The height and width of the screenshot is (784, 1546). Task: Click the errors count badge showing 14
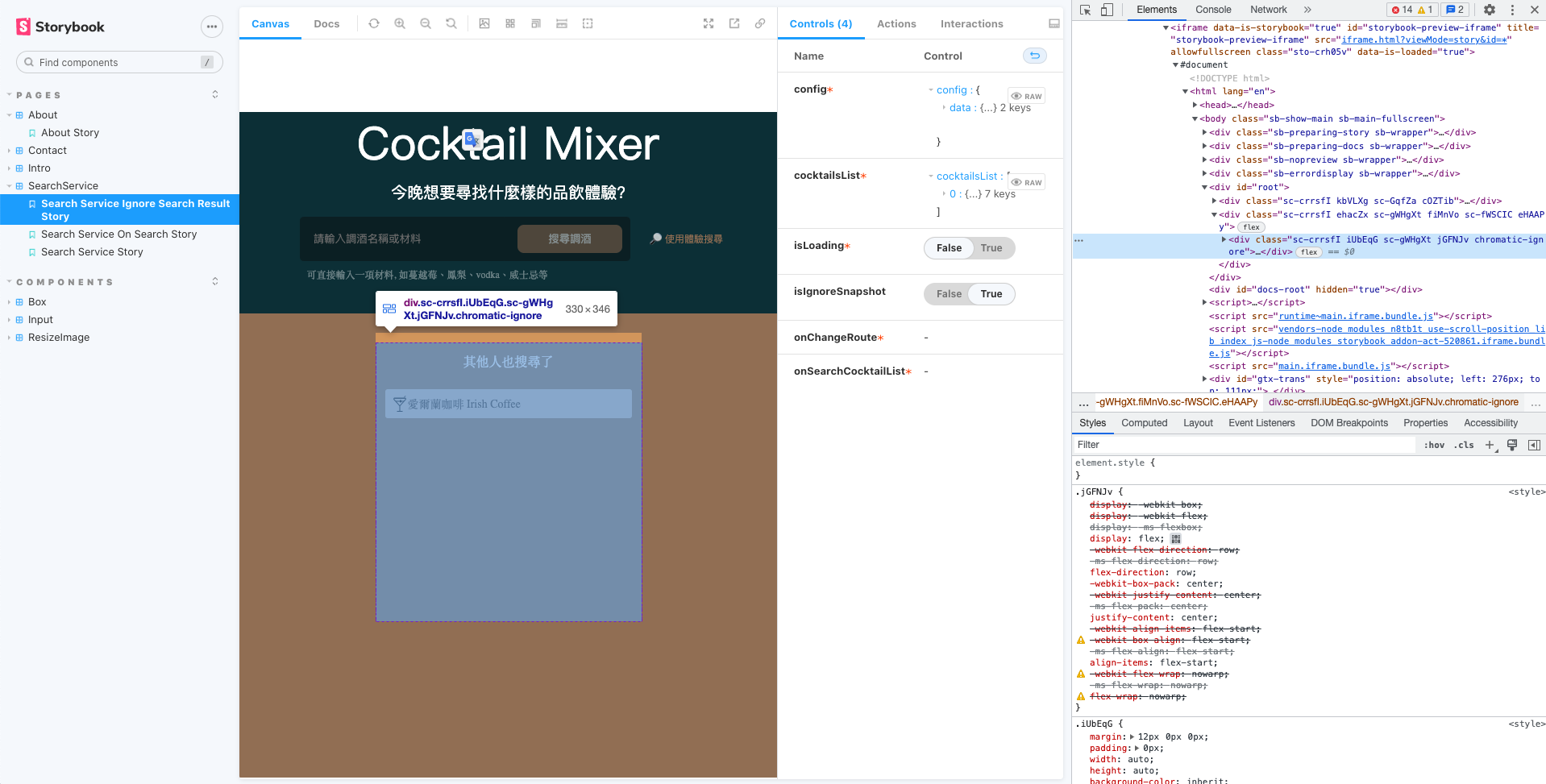[1402, 10]
